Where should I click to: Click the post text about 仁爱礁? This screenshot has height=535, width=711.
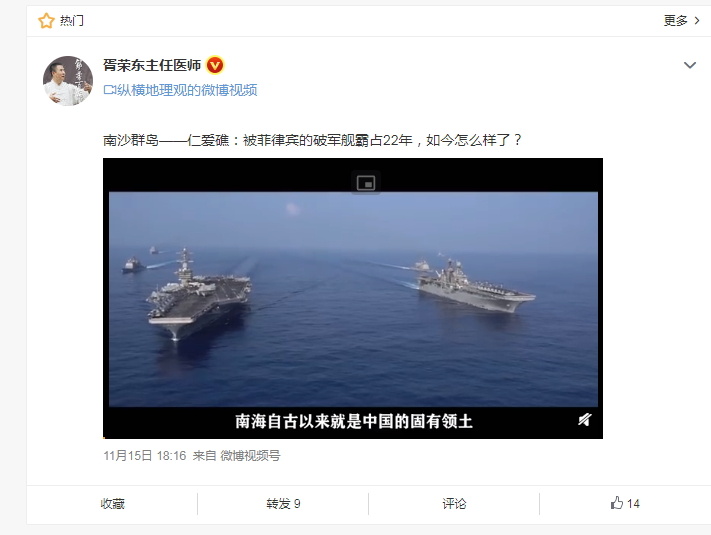(x=312, y=140)
